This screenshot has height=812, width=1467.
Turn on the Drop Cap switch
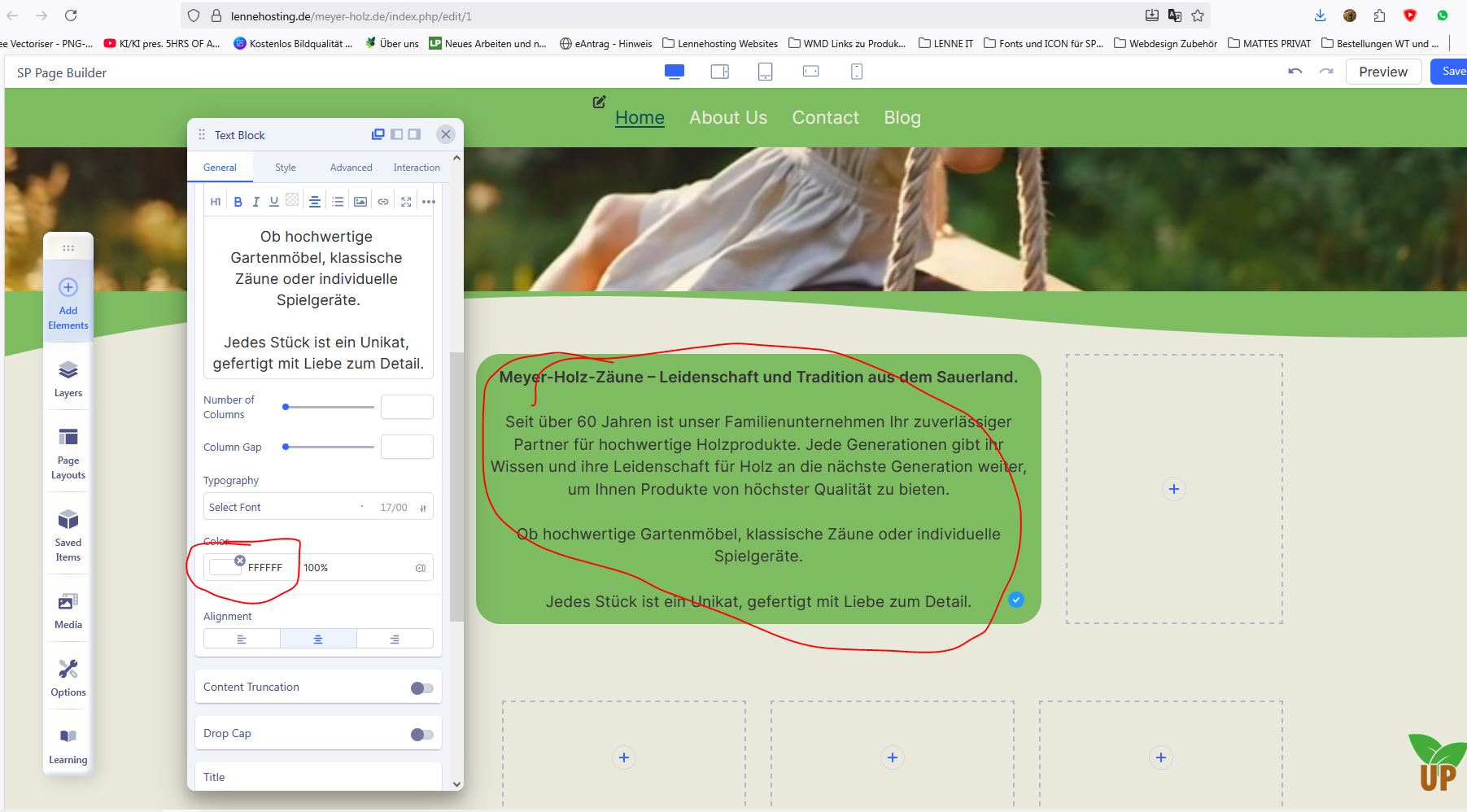421,735
